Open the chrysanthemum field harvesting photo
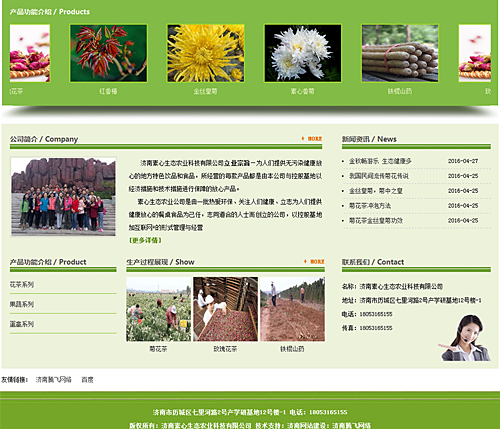The height and width of the screenshot is (429, 500). (159, 309)
